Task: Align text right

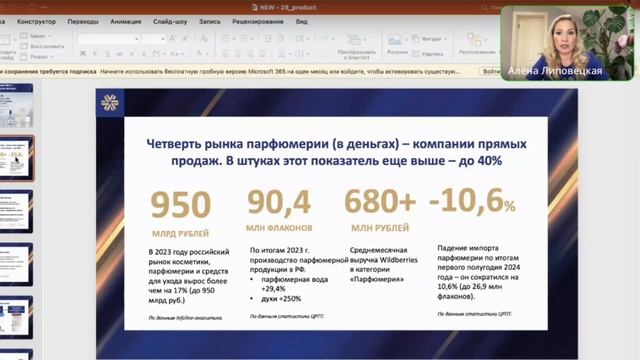Action: 250,53
